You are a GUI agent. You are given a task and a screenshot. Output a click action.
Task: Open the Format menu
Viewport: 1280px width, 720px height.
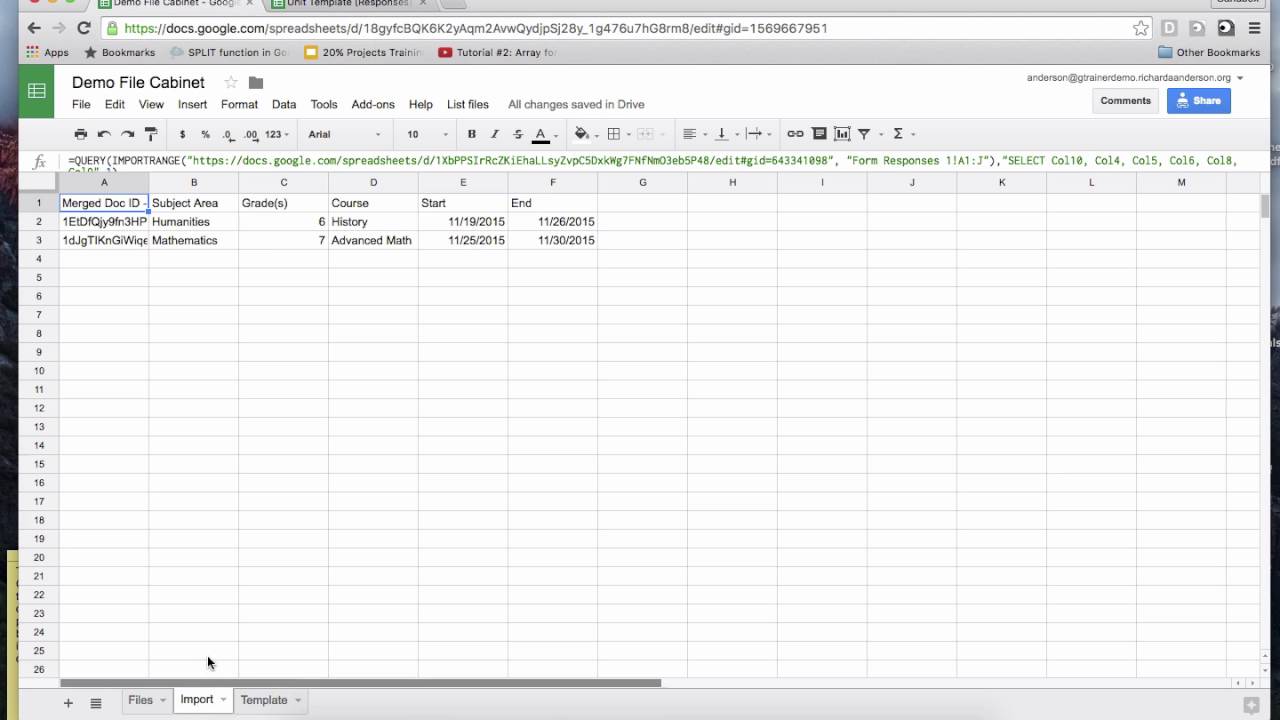(239, 104)
